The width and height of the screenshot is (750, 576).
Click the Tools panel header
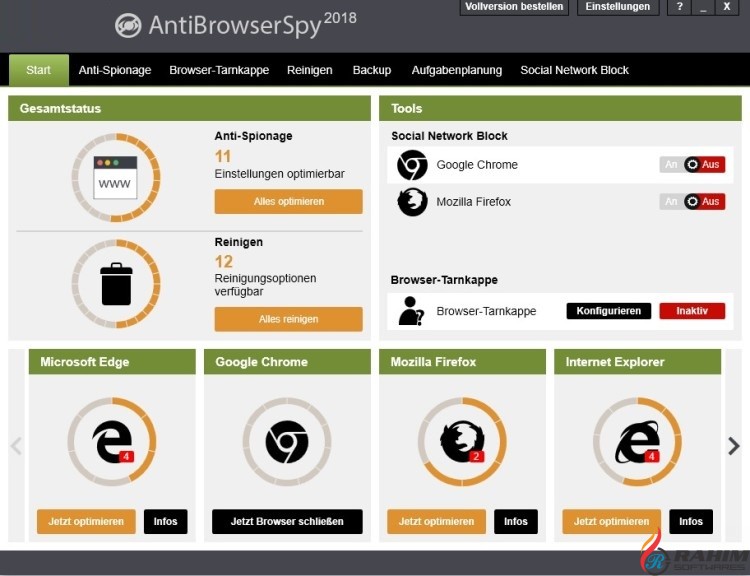(560, 108)
